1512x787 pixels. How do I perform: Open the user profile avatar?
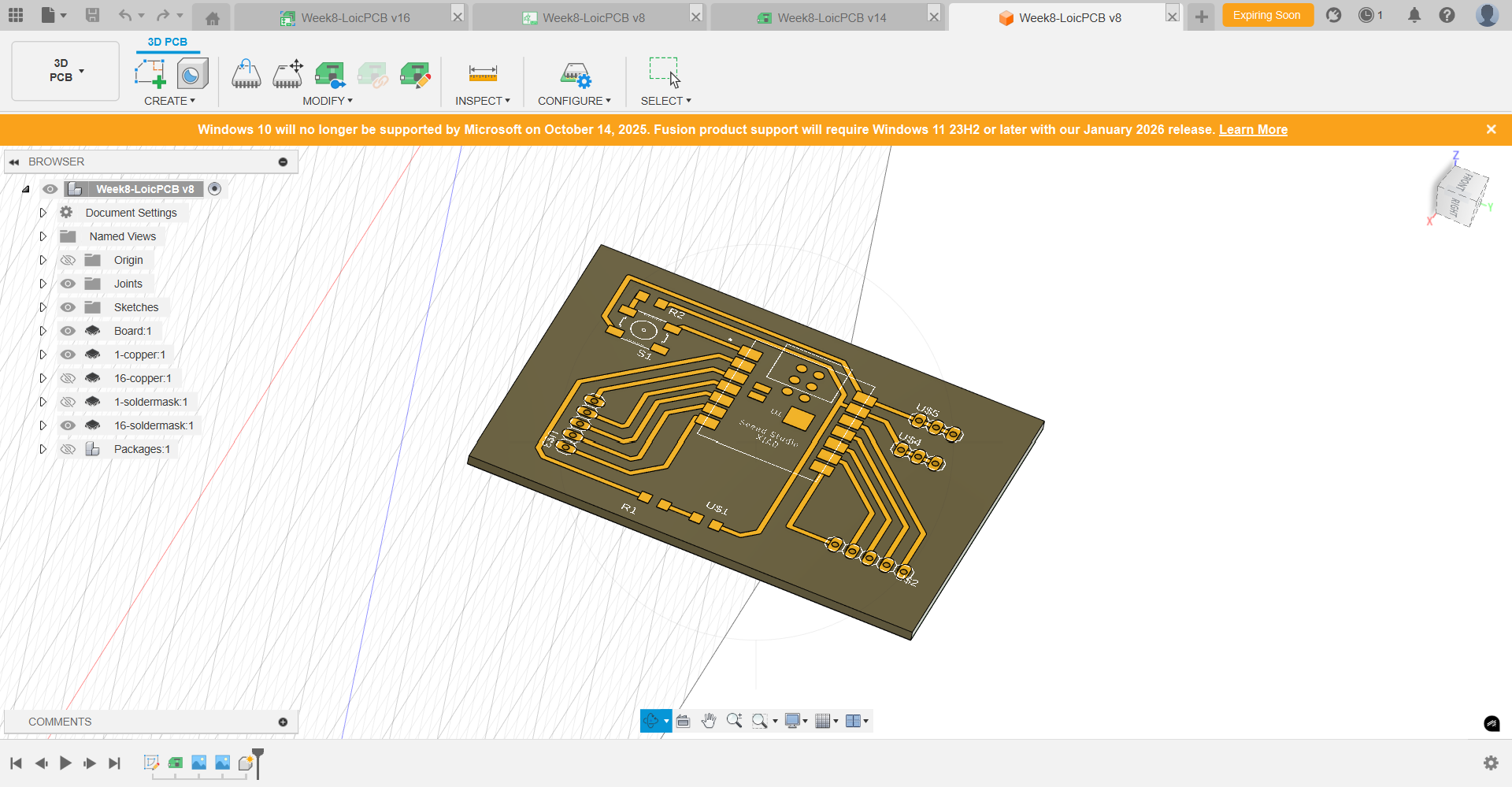point(1487,15)
